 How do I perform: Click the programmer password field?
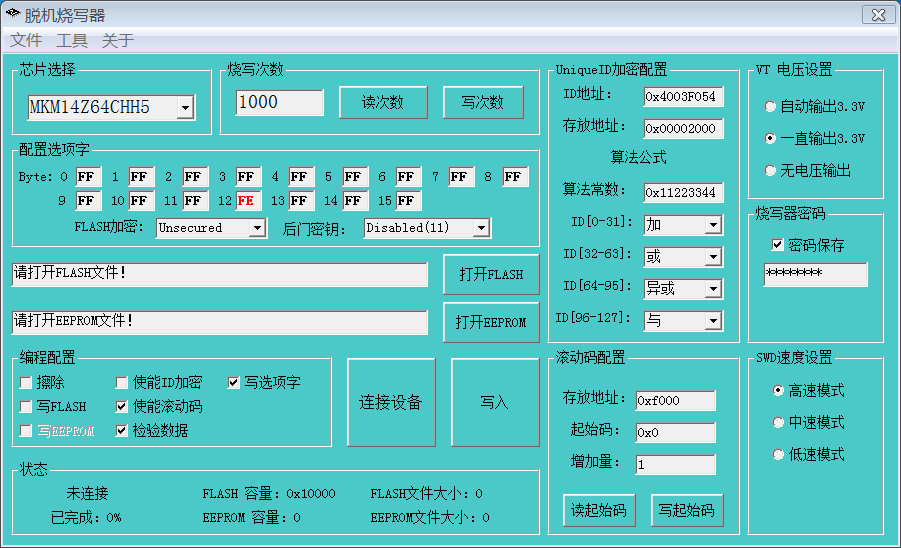(815, 275)
